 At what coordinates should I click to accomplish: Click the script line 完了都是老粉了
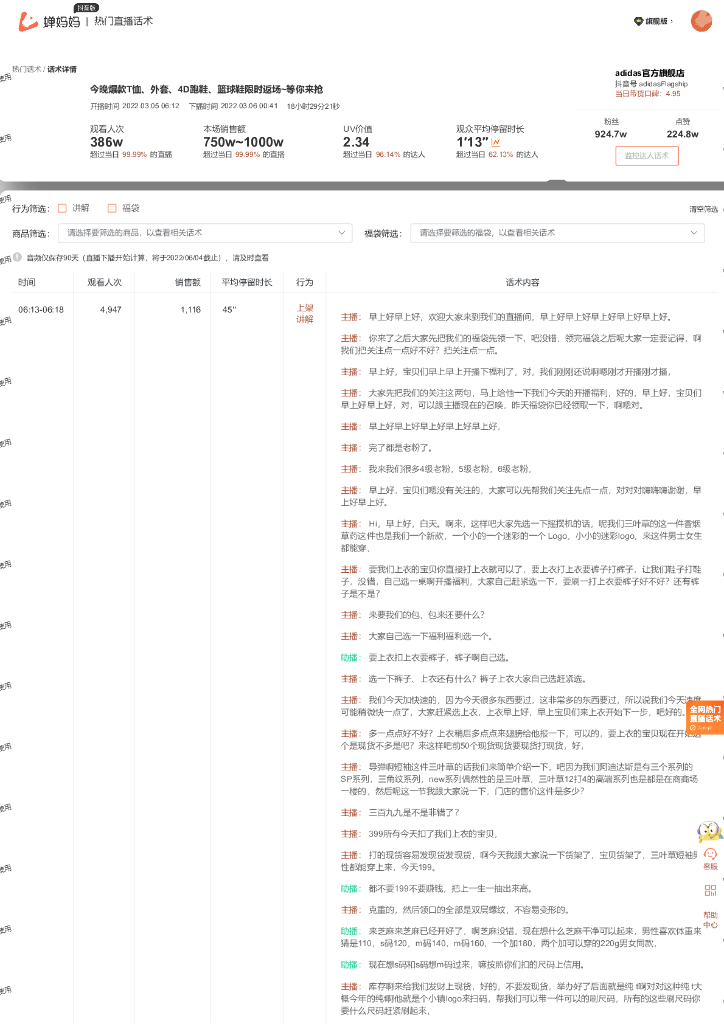pos(400,448)
